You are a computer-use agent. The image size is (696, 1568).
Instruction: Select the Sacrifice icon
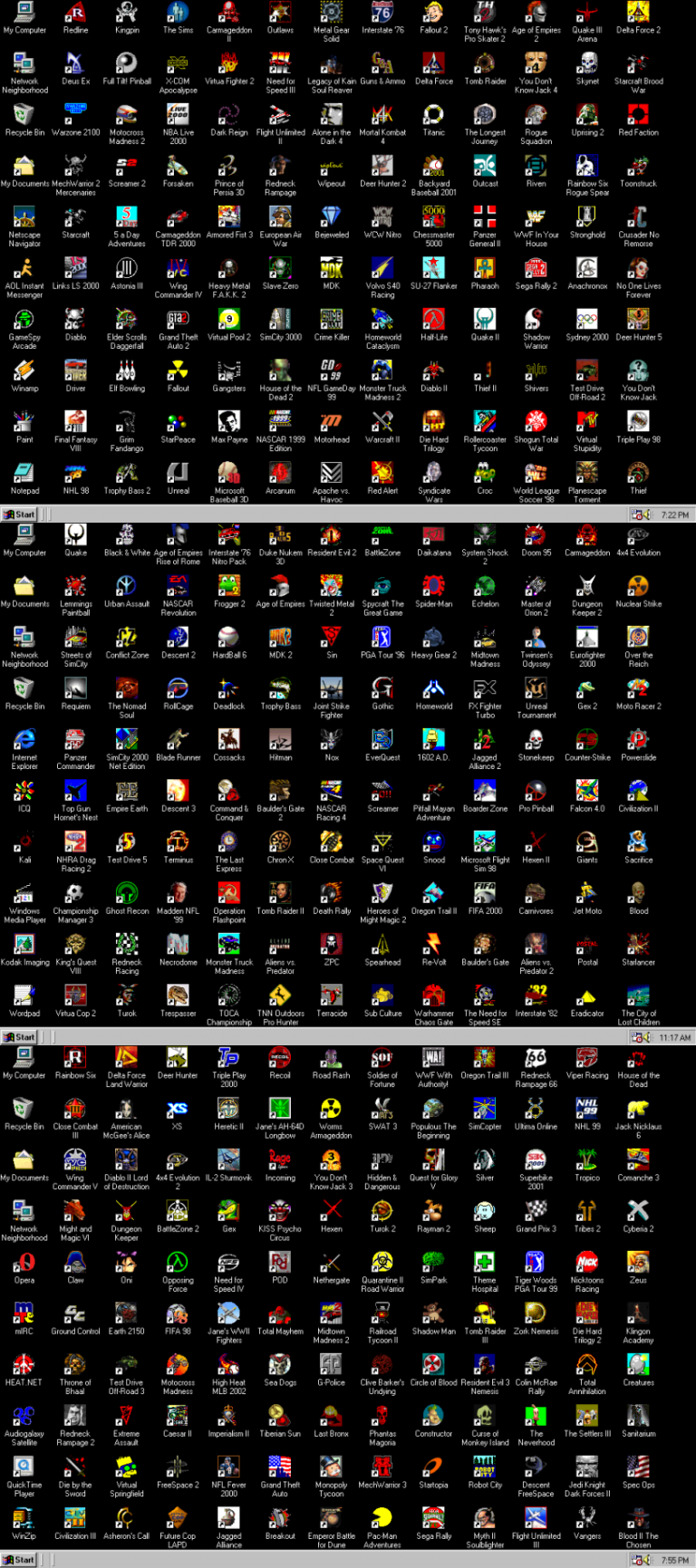point(639,842)
